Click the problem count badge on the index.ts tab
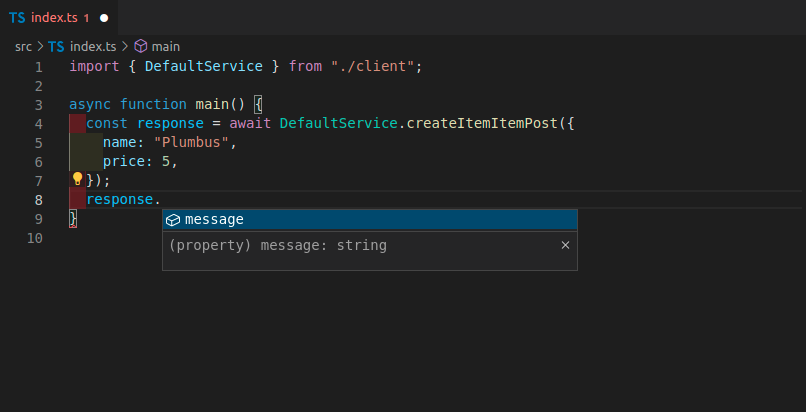The width and height of the screenshot is (806, 412). coord(87,18)
